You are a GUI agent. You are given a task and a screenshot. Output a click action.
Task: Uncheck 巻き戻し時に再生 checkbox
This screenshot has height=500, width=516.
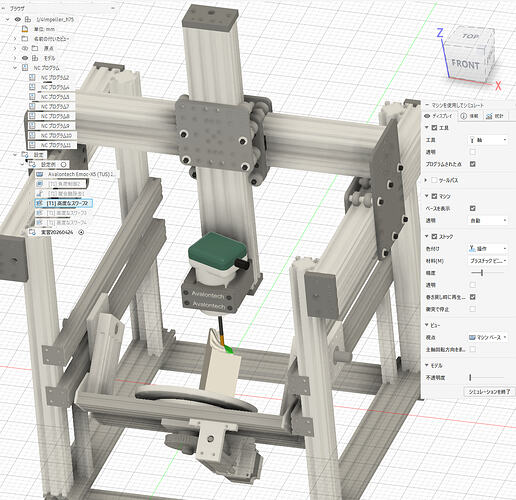pos(473,297)
